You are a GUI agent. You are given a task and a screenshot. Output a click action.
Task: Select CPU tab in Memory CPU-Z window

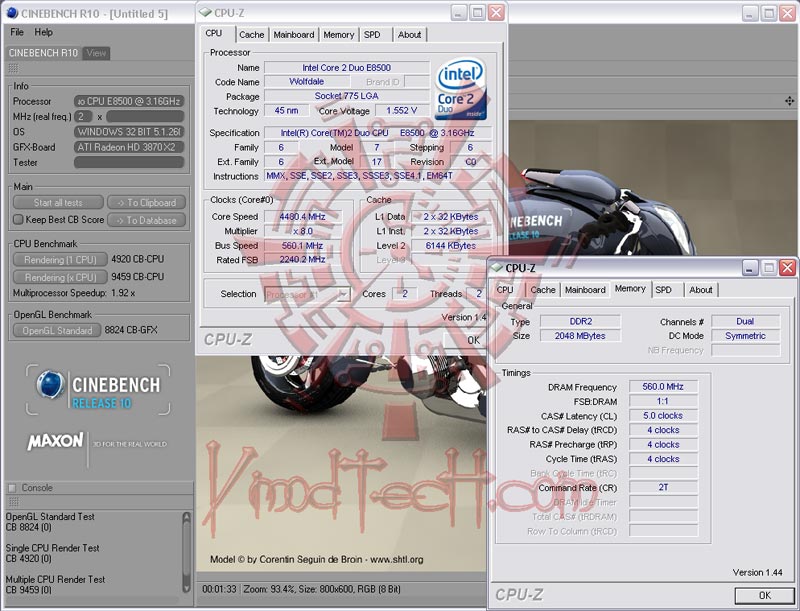pos(505,290)
